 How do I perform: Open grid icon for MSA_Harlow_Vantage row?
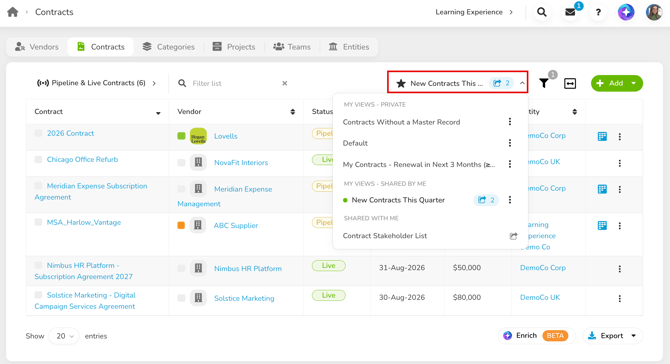coord(602,225)
